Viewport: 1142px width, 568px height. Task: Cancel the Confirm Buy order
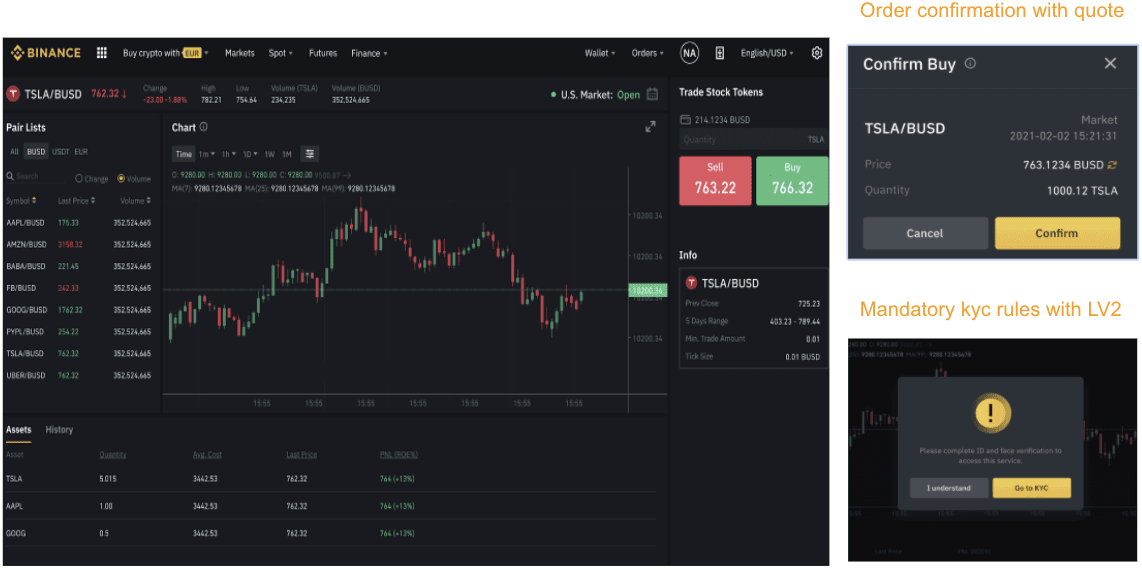tap(925, 233)
